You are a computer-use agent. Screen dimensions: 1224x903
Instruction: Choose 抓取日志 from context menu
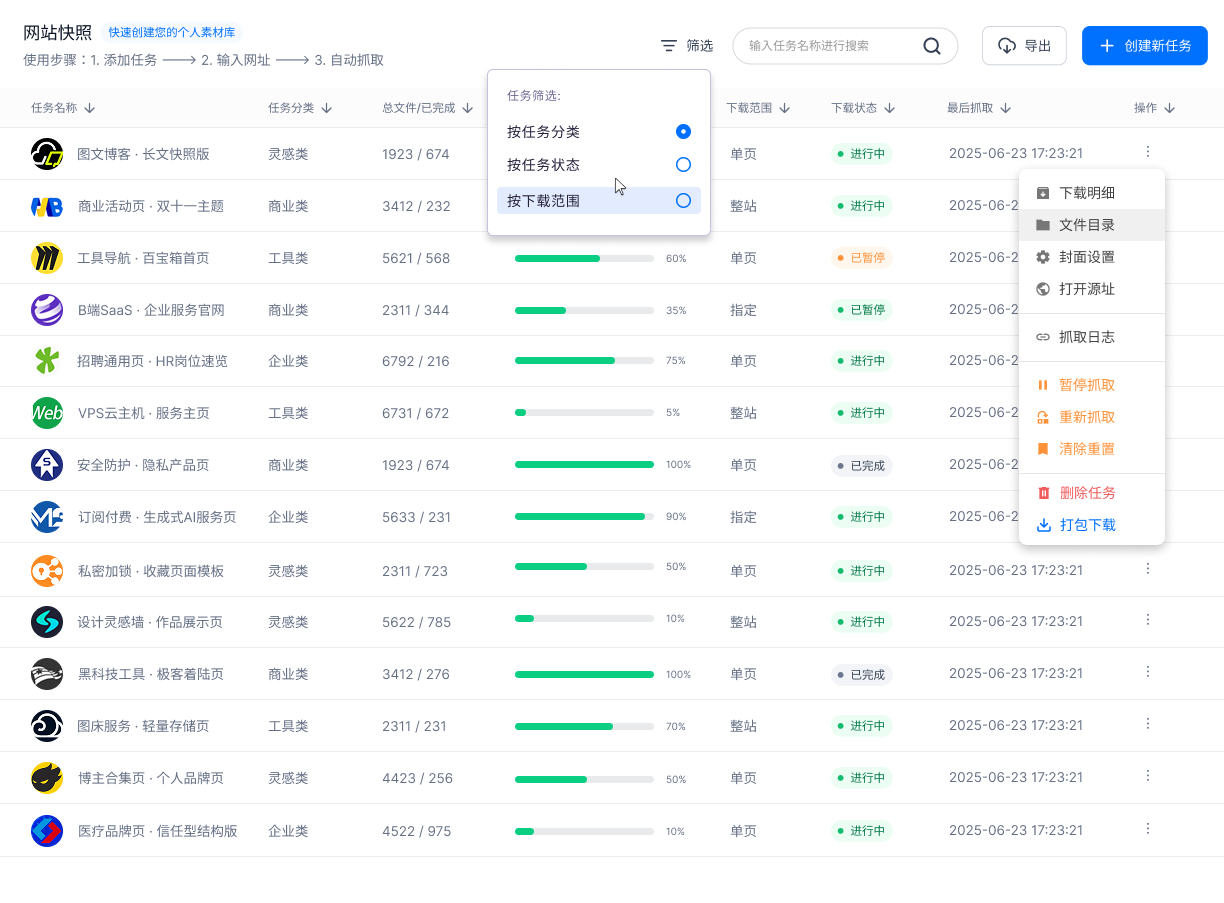point(1092,337)
